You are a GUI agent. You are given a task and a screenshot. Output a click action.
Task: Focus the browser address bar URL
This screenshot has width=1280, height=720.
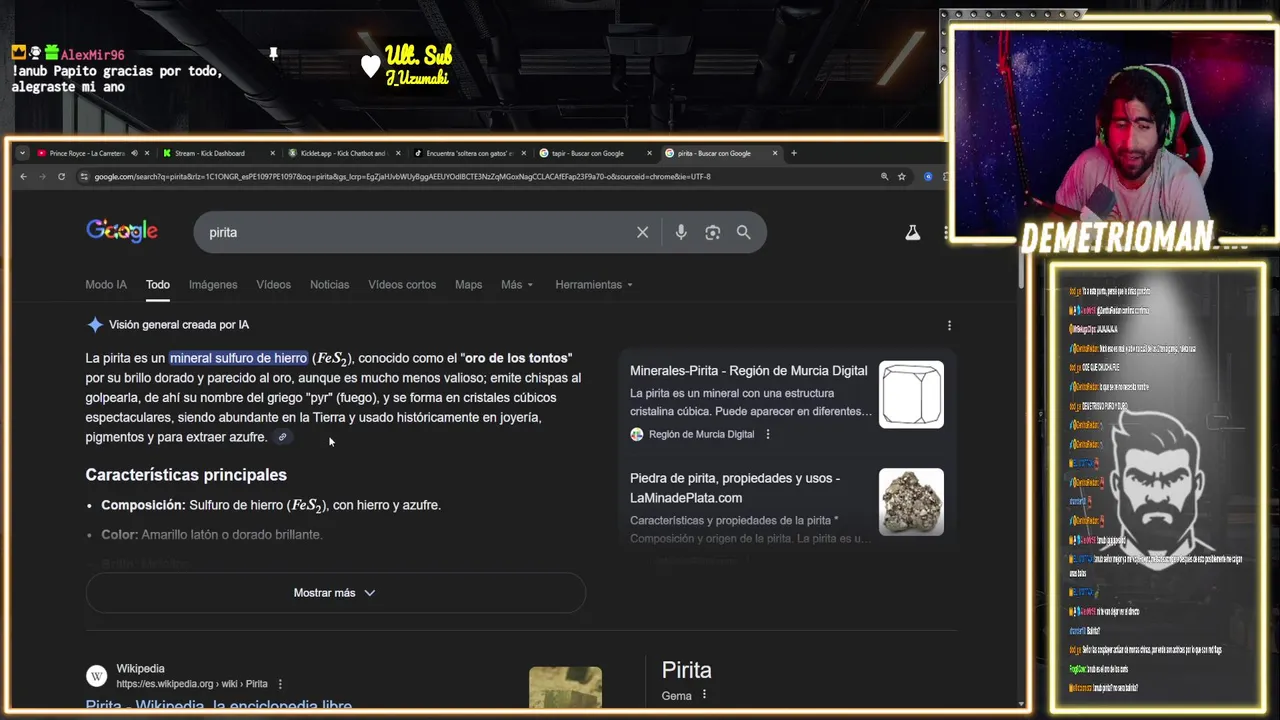tap(402, 176)
